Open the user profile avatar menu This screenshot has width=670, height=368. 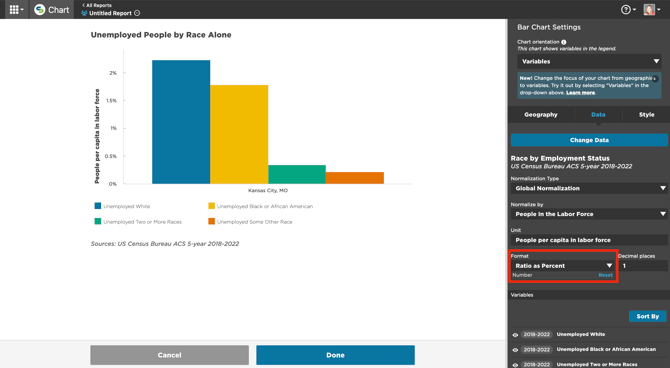652,9
